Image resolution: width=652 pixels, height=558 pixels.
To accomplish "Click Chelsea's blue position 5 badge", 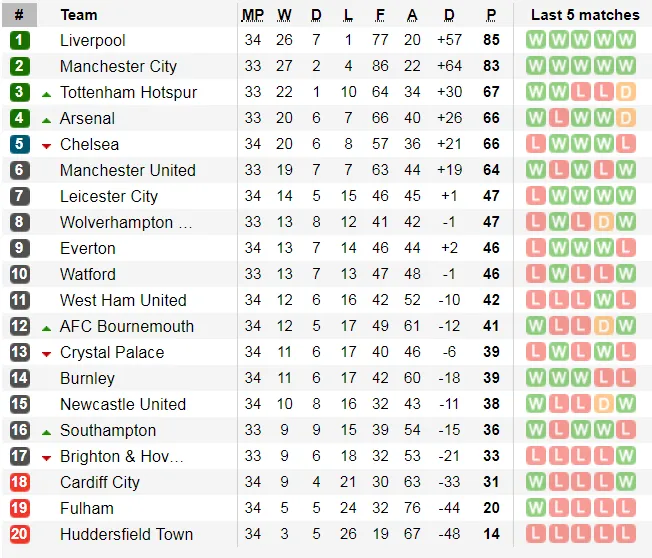I will [20, 145].
